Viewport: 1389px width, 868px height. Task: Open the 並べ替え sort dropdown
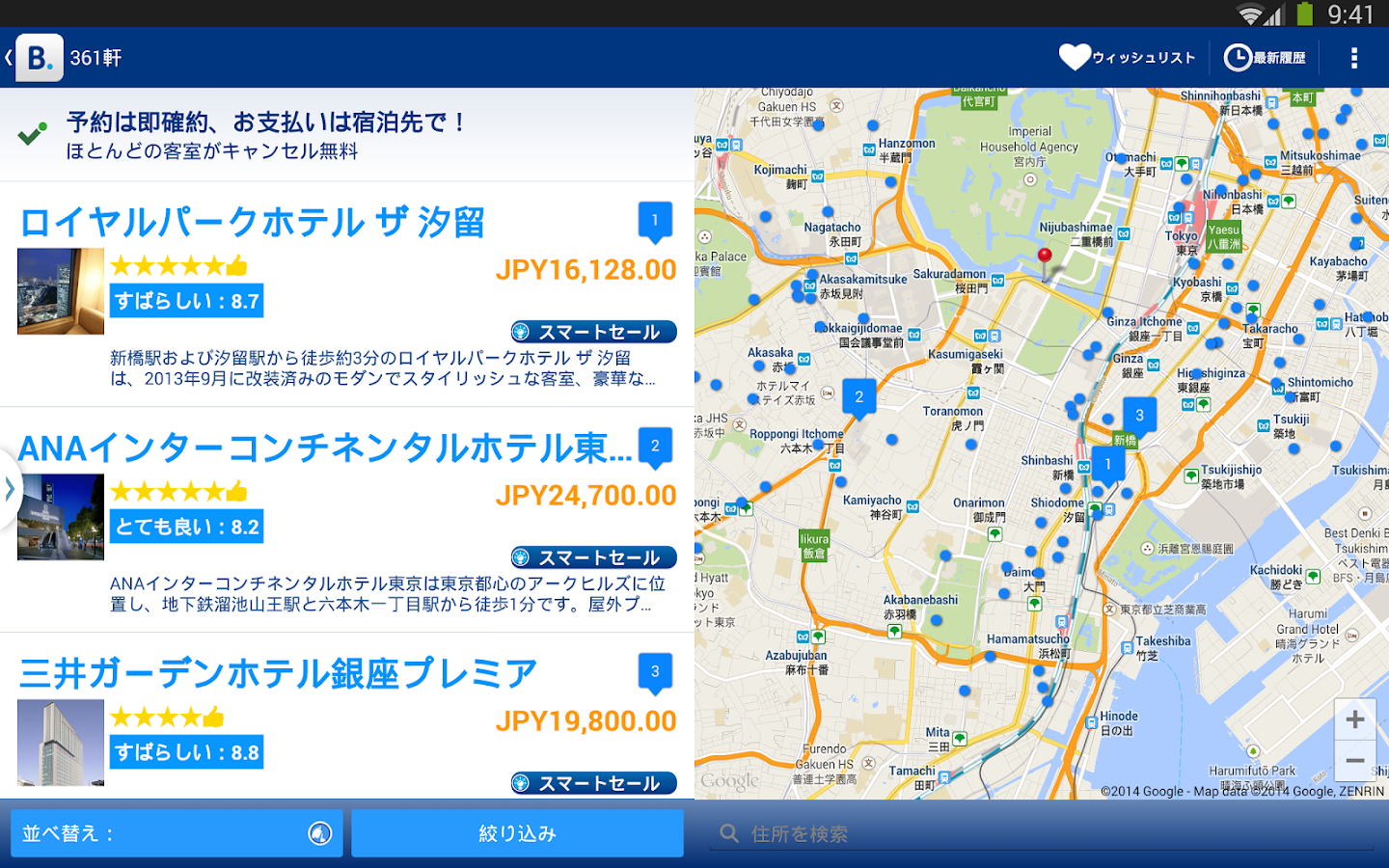[x=177, y=833]
